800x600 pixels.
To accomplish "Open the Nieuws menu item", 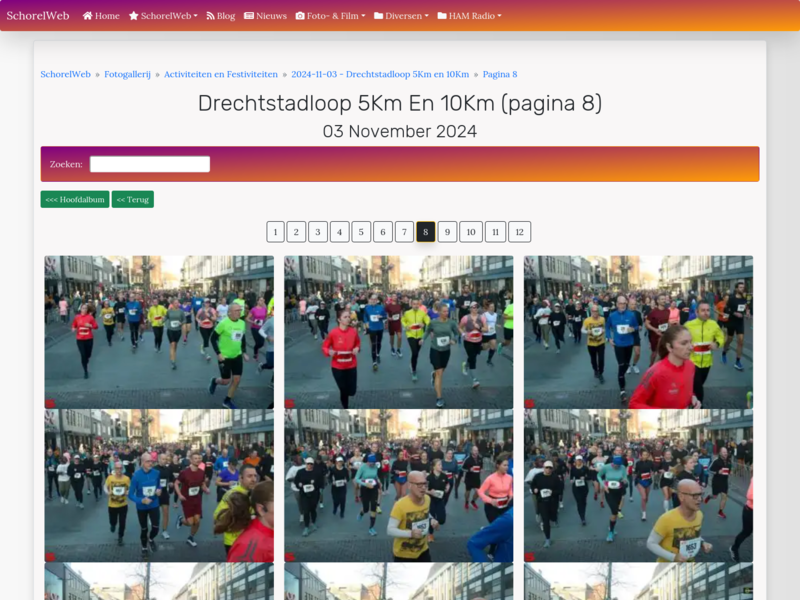I will (x=265, y=16).
